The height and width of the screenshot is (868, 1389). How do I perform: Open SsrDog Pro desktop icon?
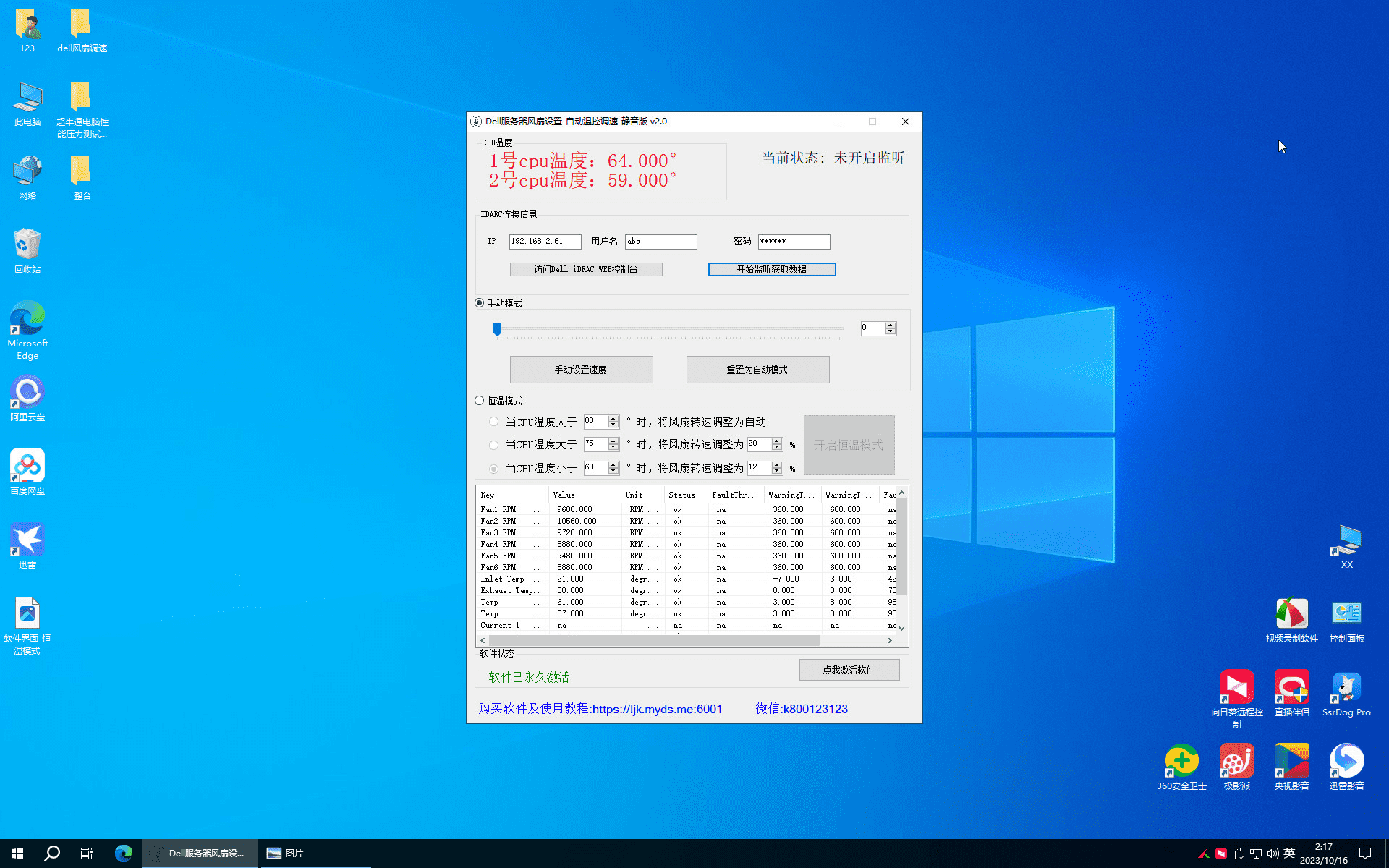[x=1346, y=688]
